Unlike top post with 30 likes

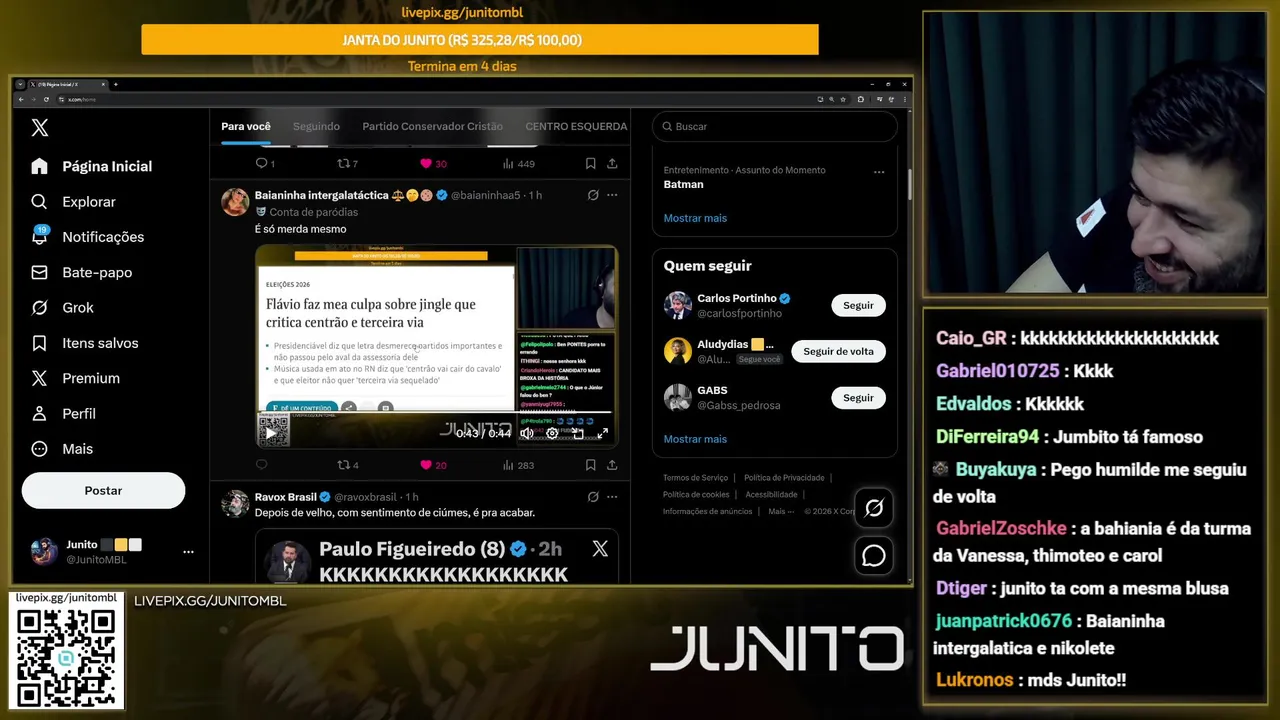(x=433, y=163)
